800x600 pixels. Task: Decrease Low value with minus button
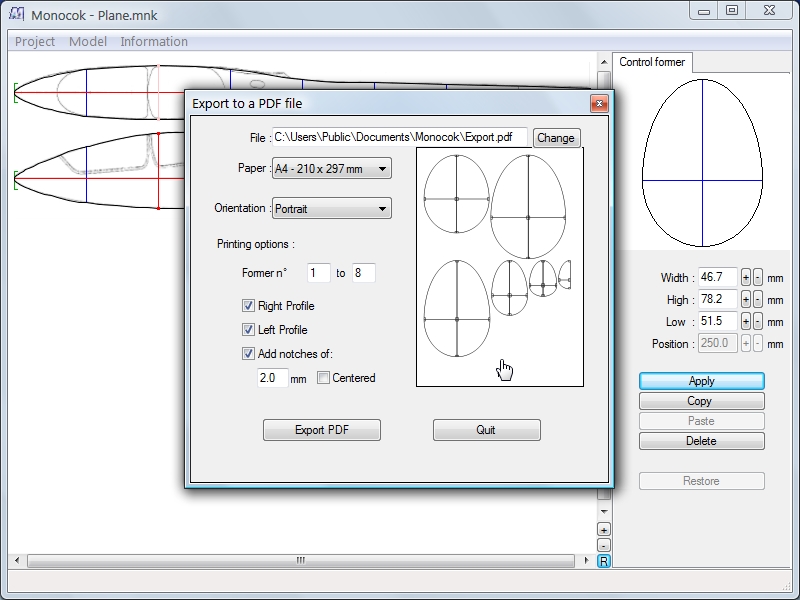(x=758, y=321)
